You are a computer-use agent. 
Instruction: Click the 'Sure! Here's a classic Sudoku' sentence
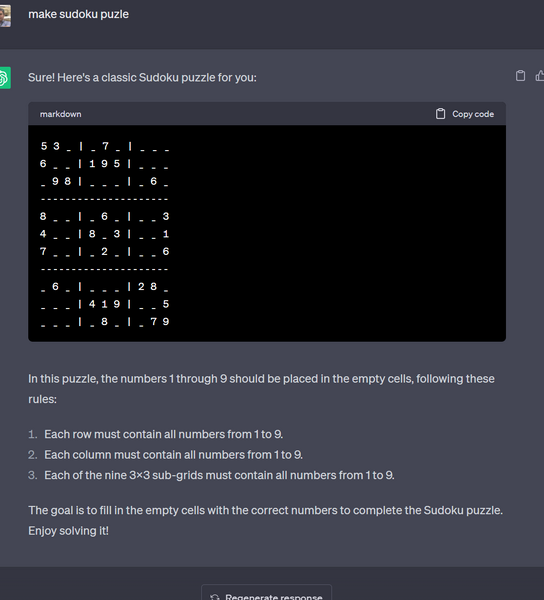(x=142, y=78)
